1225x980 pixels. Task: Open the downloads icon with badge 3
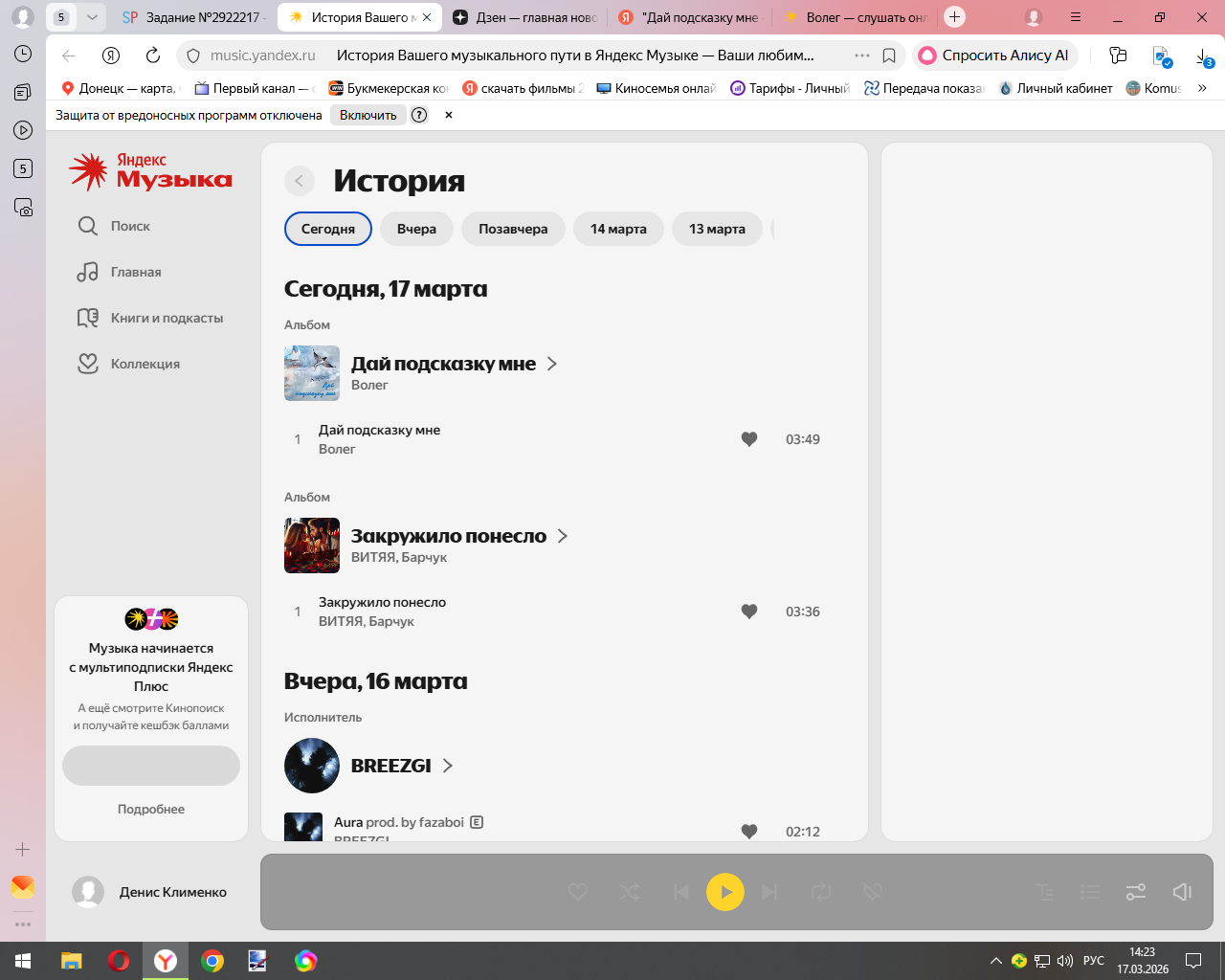[1204, 56]
